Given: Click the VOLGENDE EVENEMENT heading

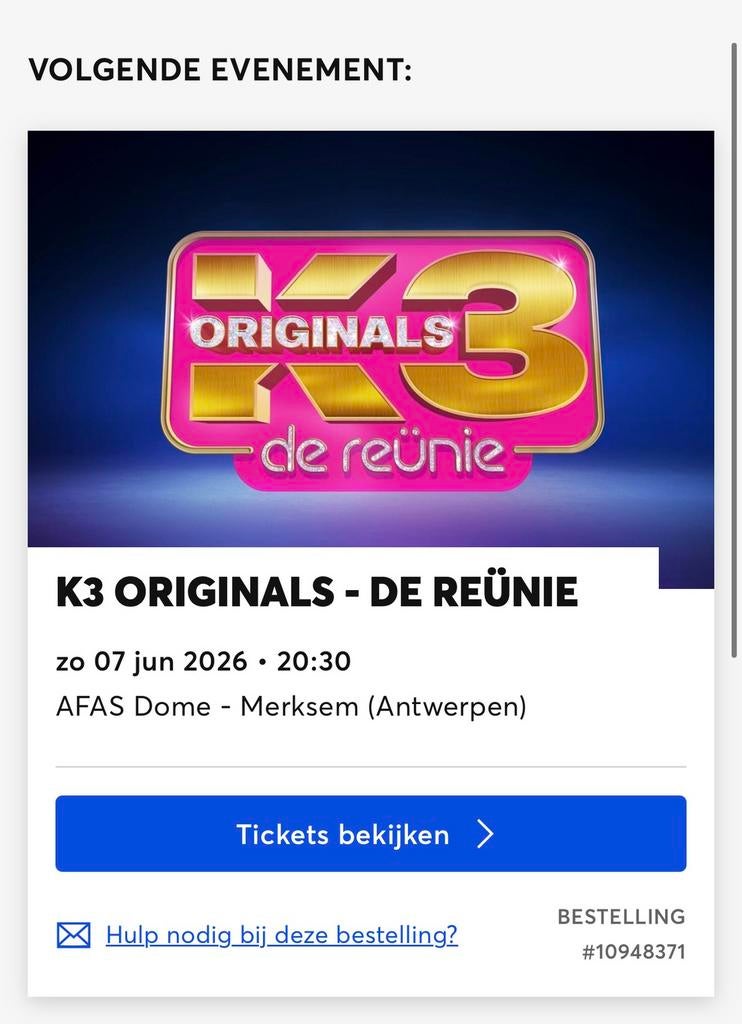Looking at the screenshot, I should (221, 71).
